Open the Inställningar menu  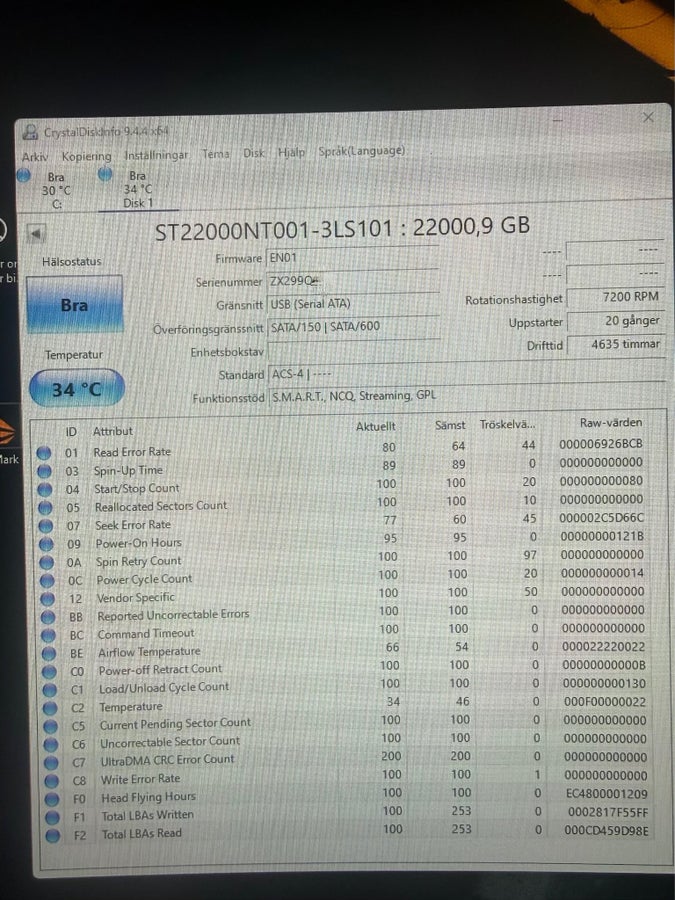(x=156, y=155)
